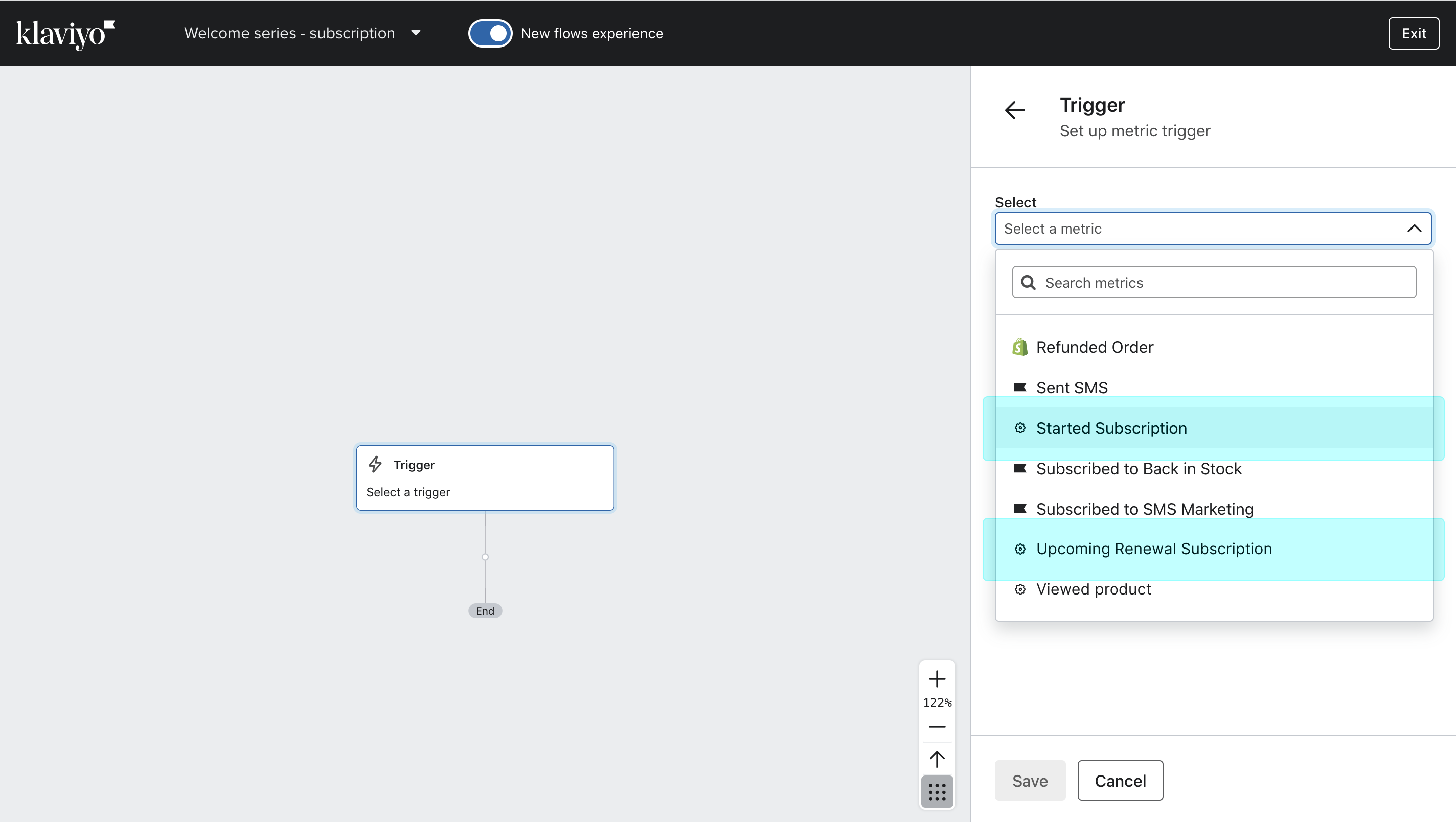
Task: Go back with the left arrow icon
Action: click(x=1015, y=110)
